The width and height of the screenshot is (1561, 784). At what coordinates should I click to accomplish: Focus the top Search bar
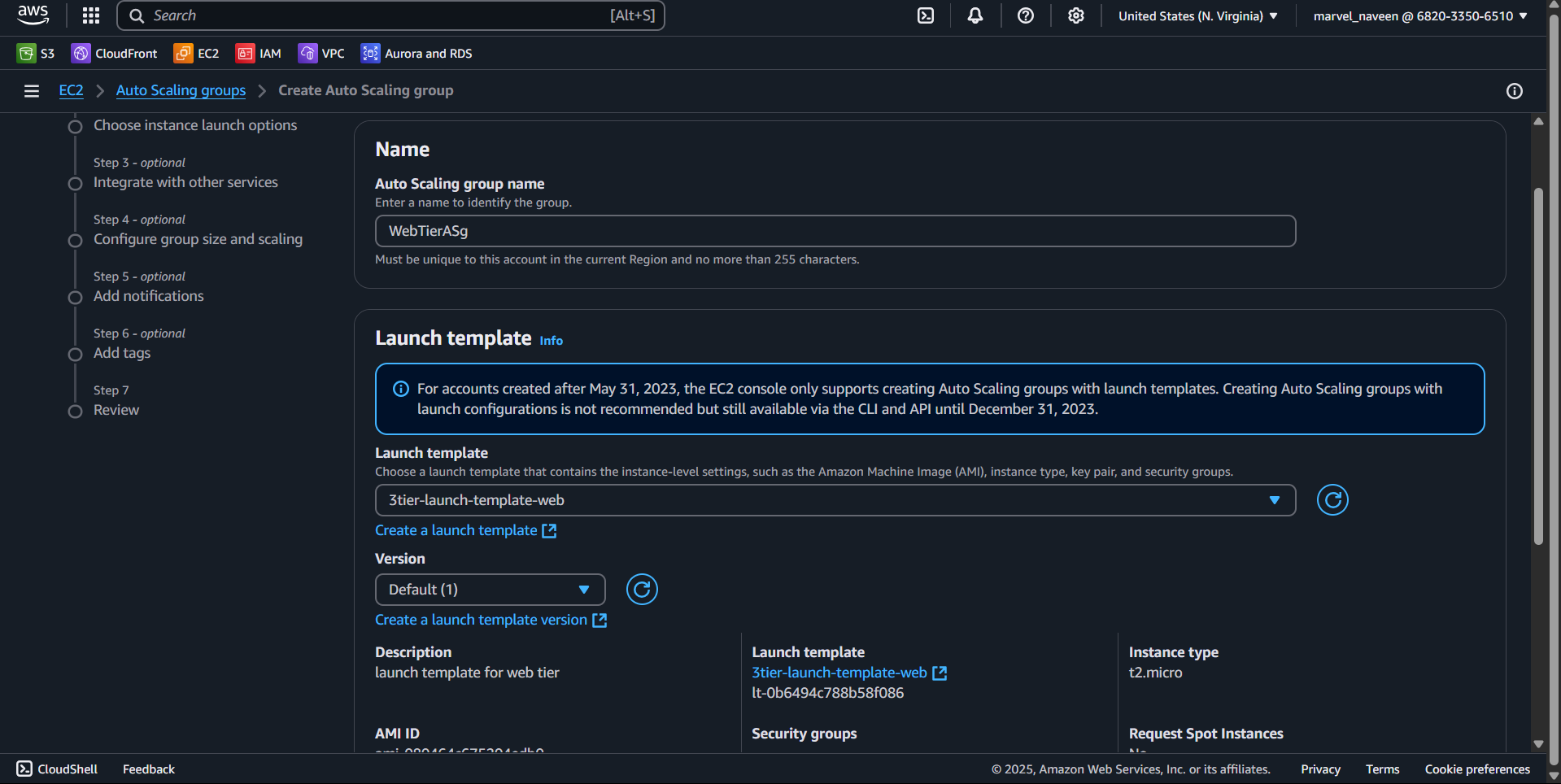point(391,15)
